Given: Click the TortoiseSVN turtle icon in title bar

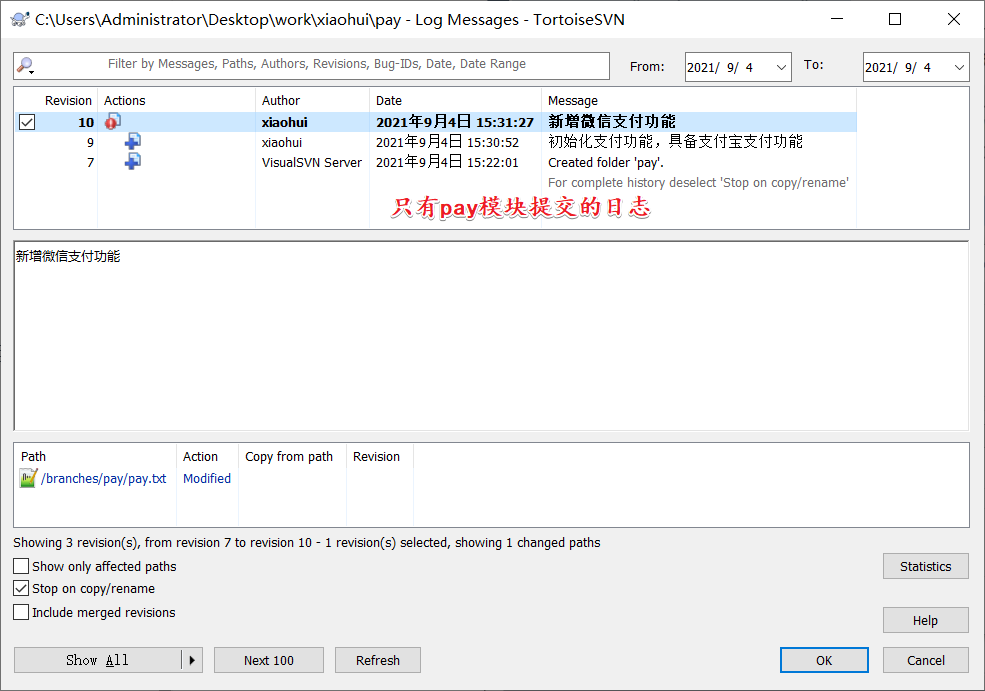Looking at the screenshot, I should tap(20, 19).
